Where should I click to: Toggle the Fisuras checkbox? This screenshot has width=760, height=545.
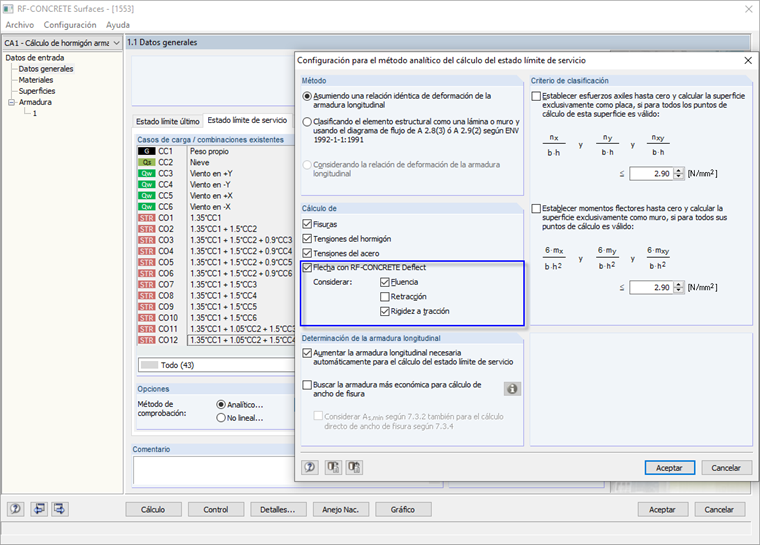307,224
